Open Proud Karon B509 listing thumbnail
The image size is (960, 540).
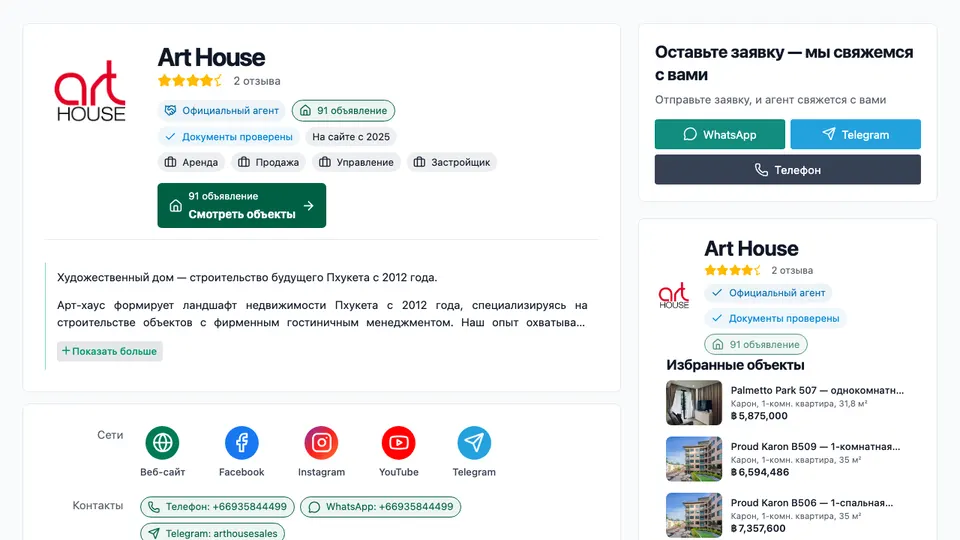694,459
